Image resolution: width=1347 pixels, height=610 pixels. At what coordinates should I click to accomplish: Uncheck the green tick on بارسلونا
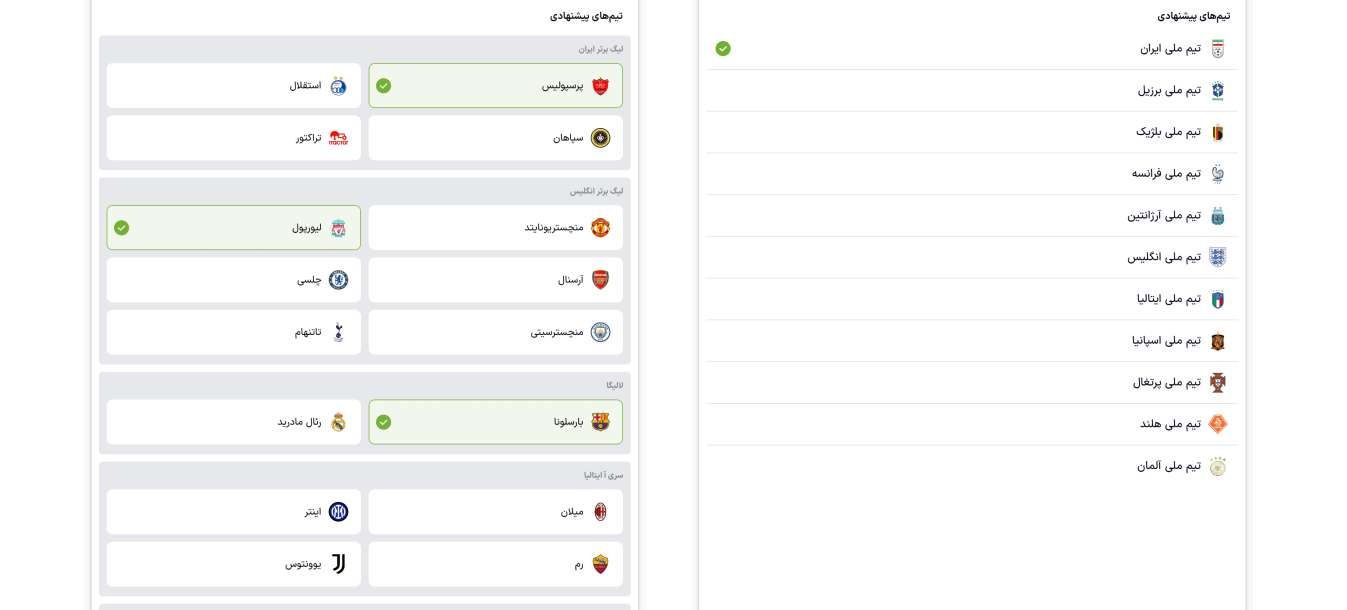click(384, 422)
